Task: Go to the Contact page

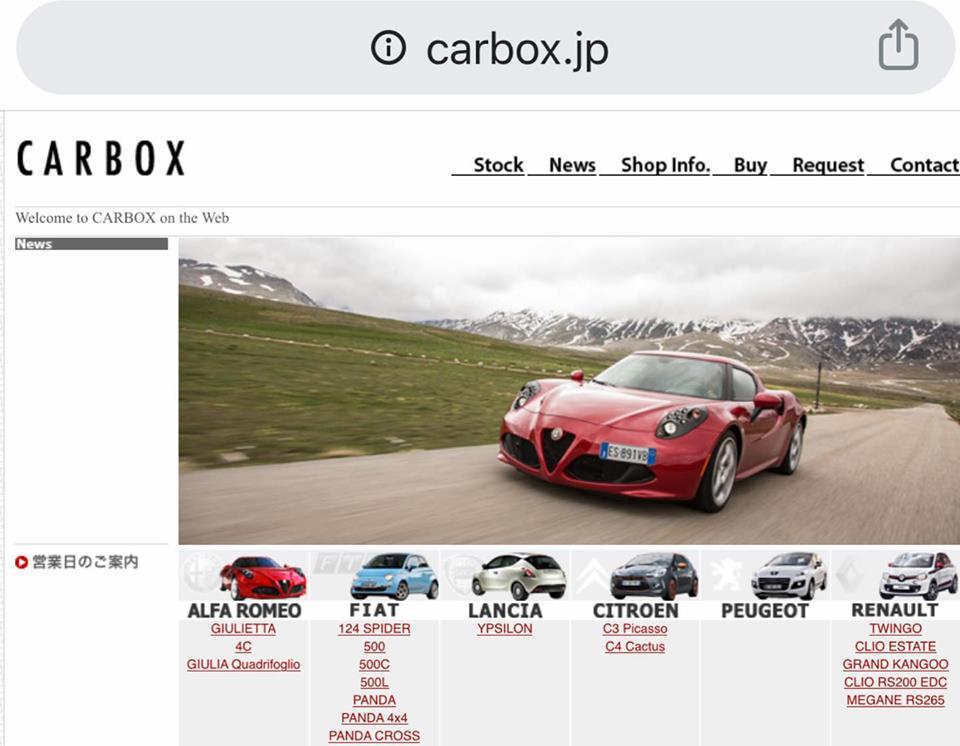Action: pos(923,166)
